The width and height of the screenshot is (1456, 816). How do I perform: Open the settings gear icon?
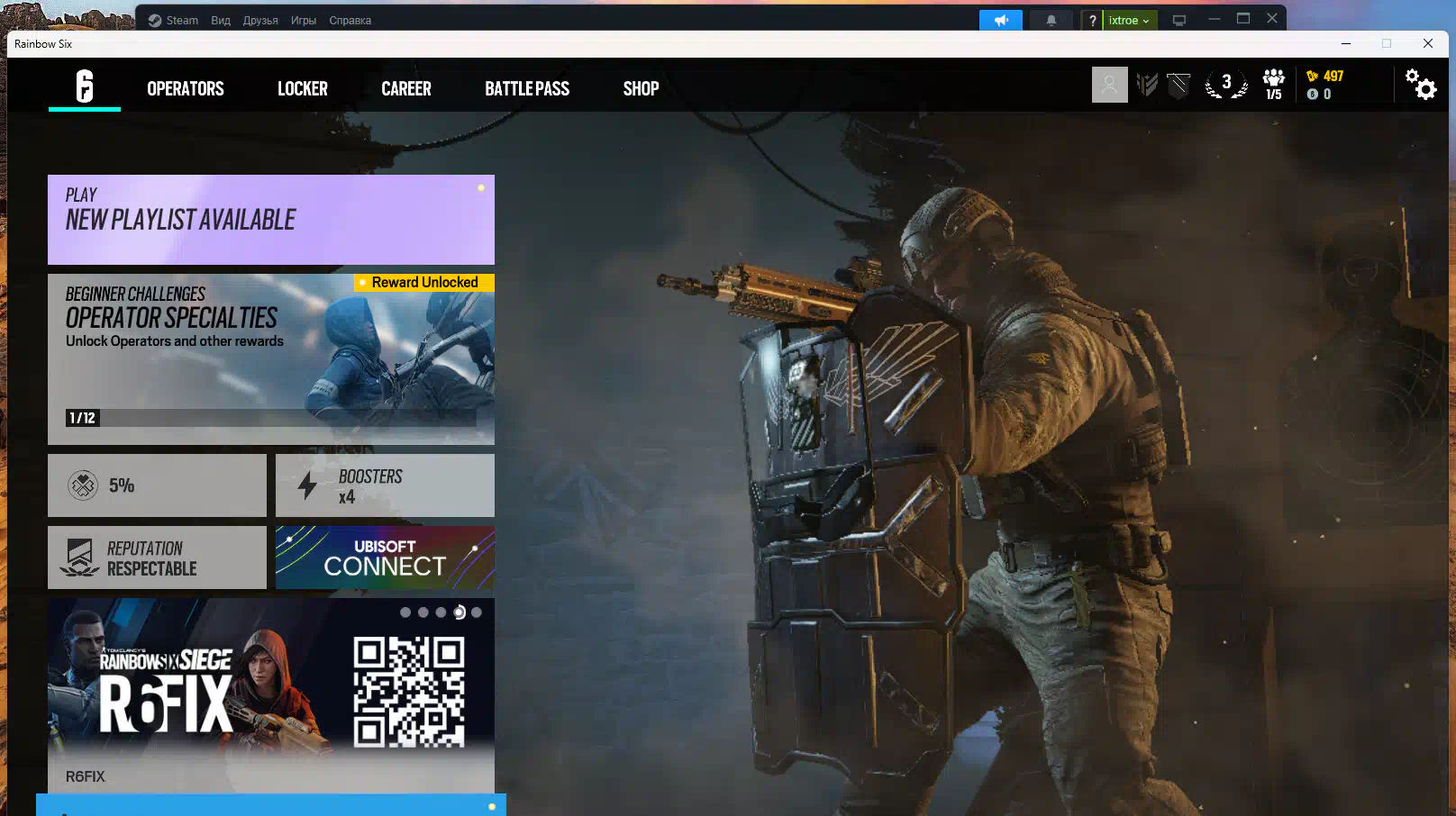coord(1421,85)
